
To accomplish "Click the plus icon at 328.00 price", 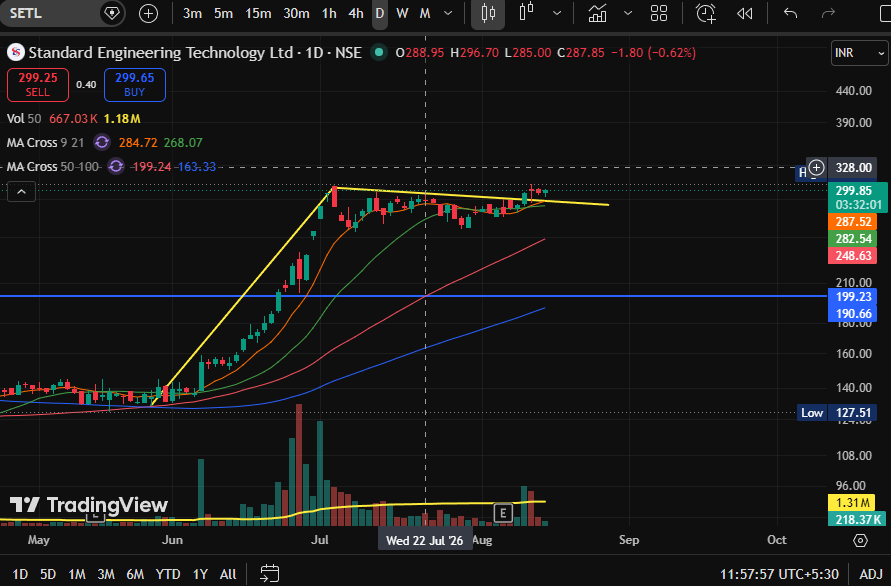I will [817, 168].
